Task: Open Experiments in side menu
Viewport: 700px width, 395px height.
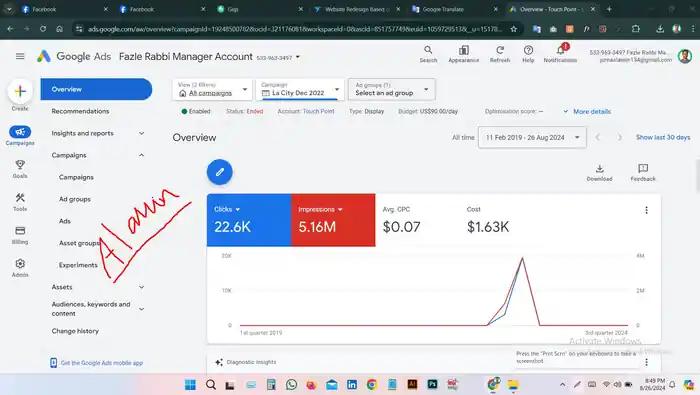Action: point(78,265)
